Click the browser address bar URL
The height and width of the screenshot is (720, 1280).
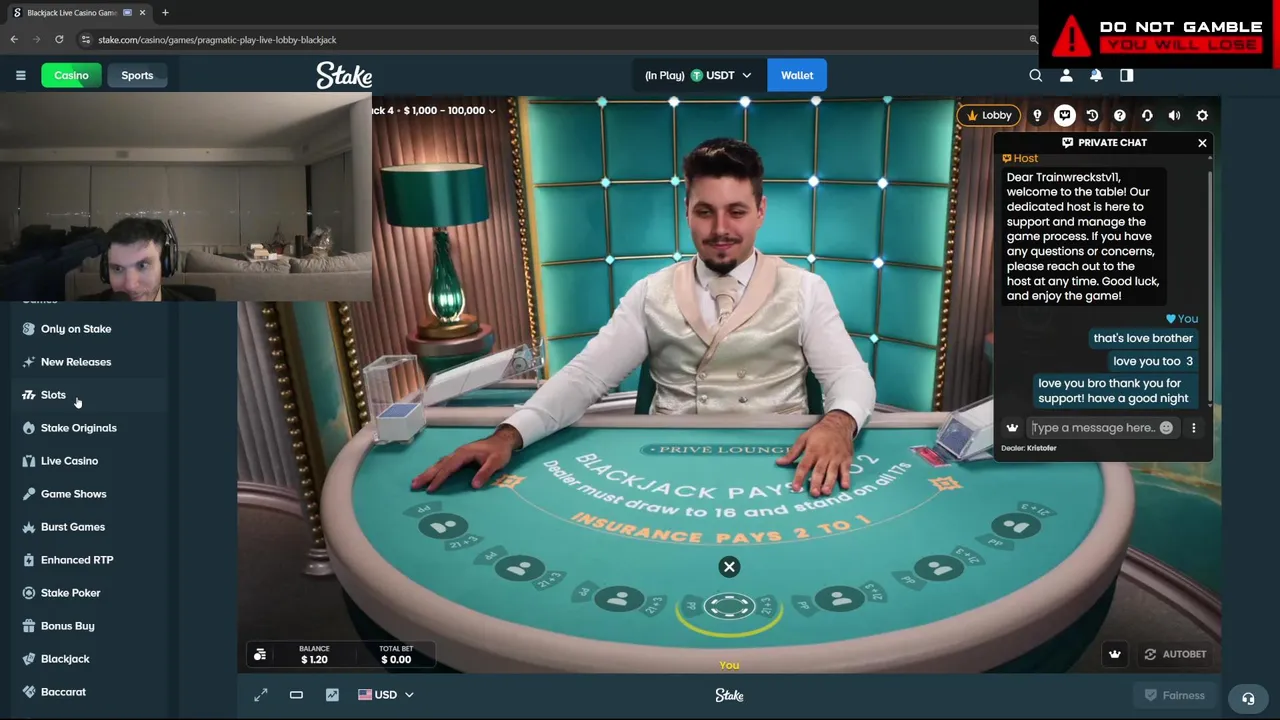click(217, 40)
